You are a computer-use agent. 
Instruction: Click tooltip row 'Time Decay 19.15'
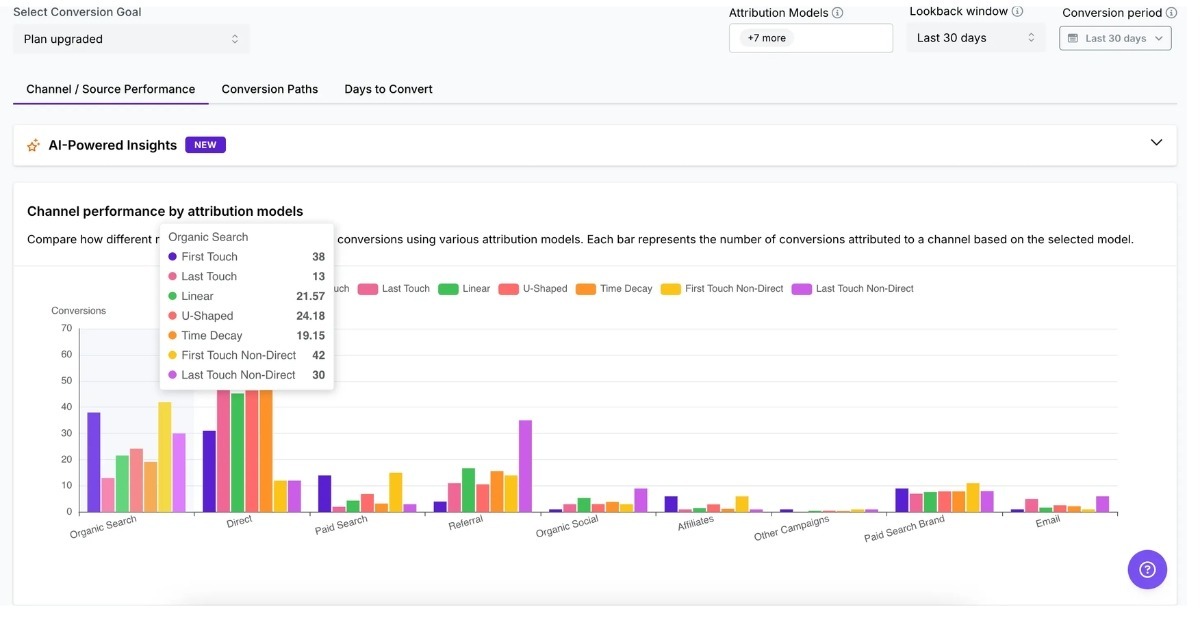tap(247, 336)
